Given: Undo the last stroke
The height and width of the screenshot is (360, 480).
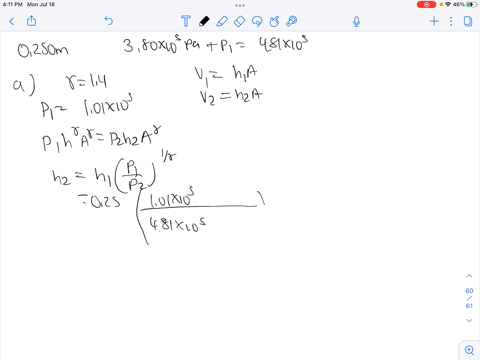Looking at the screenshot, I should click(109, 21).
